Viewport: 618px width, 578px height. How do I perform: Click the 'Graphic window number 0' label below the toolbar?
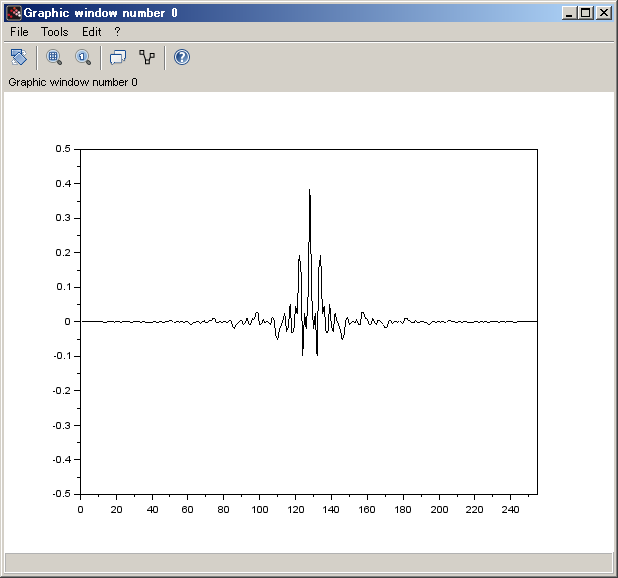pyautogui.click(x=73, y=82)
